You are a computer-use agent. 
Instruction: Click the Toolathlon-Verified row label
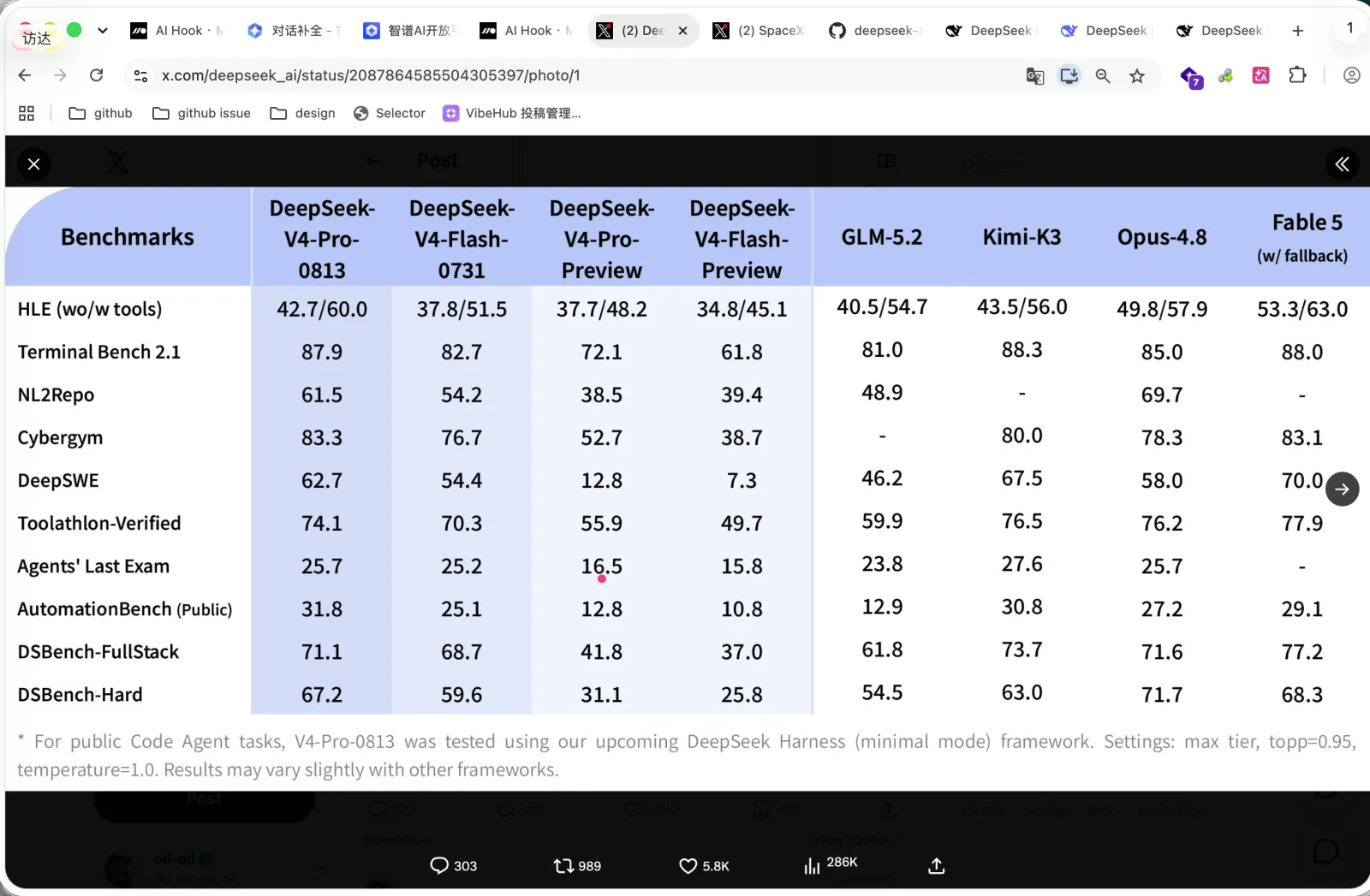pos(99,523)
